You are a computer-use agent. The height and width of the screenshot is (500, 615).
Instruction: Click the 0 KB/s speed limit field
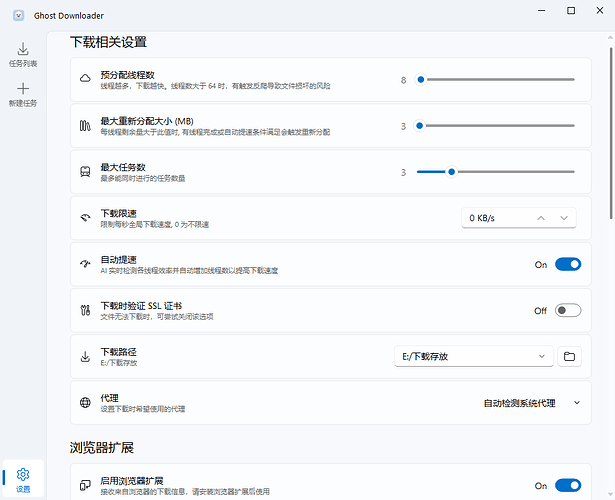coord(495,218)
